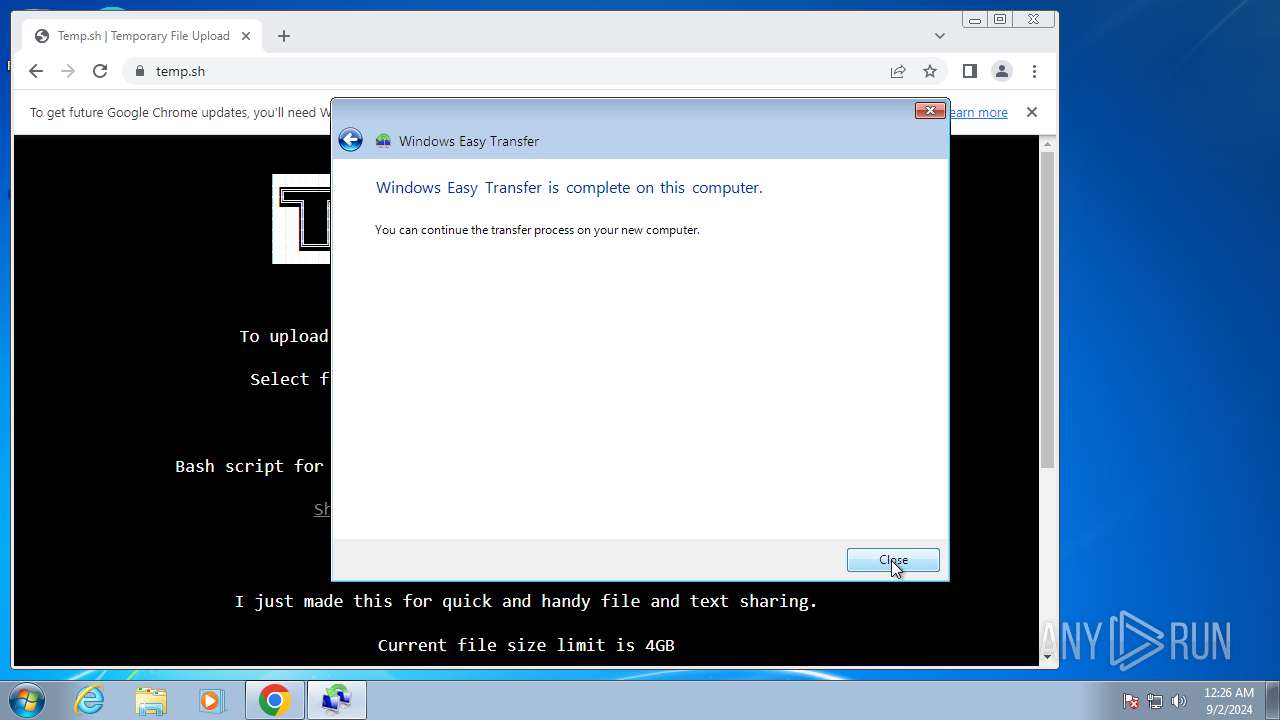Restore down the Chrome window
Screen dimensions: 1280x720
point(1000,19)
